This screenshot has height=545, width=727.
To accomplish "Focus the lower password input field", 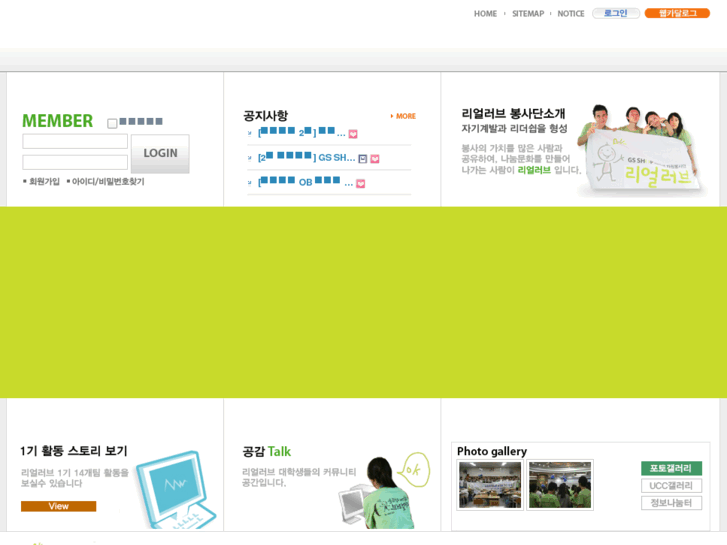I will point(75,162).
